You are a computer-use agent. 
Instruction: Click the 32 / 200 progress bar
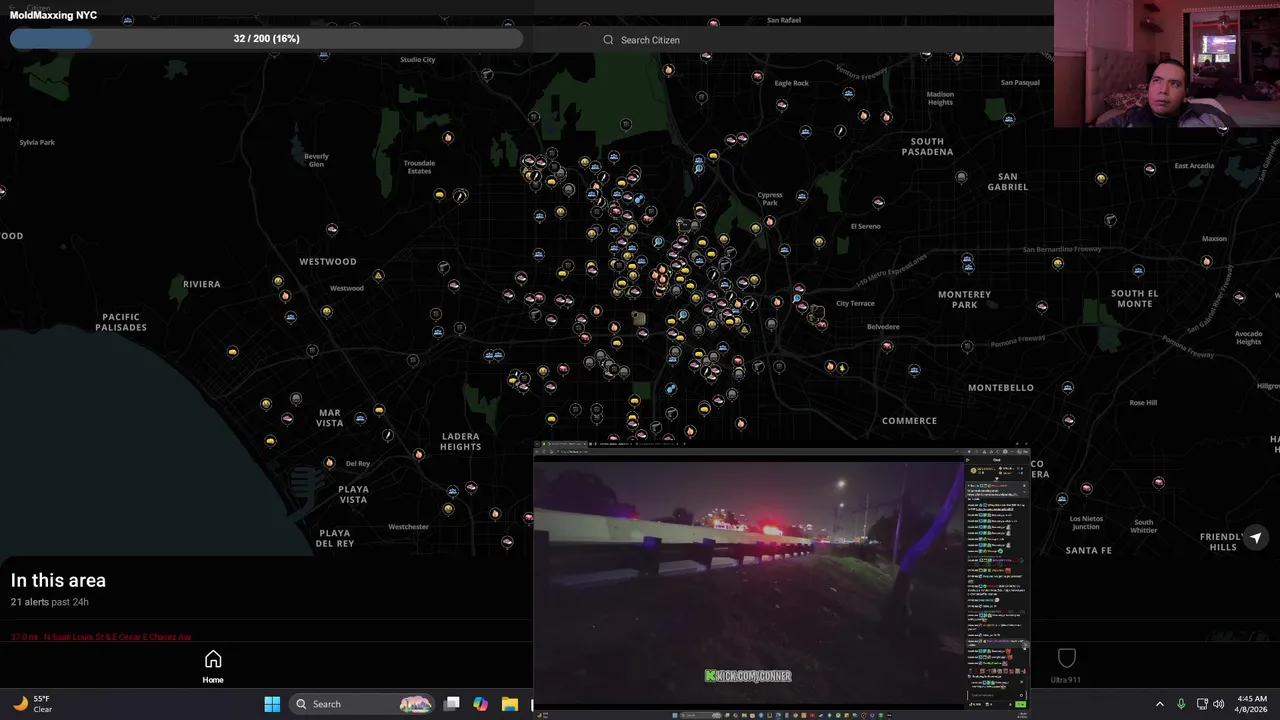(x=266, y=39)
